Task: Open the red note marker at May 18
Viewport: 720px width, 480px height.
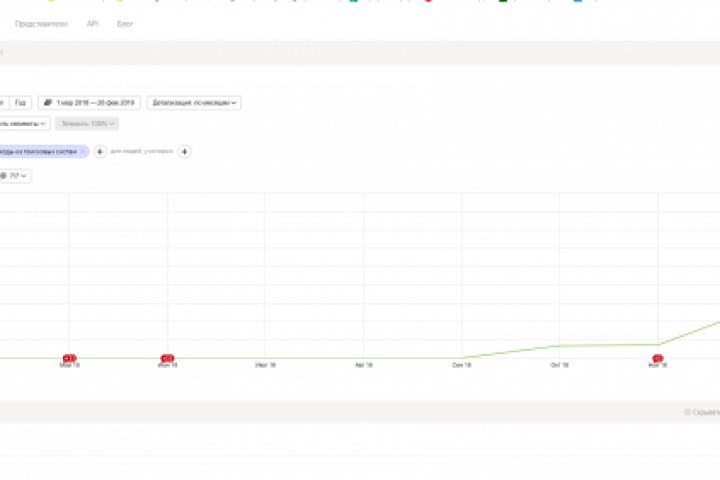Action: pos(69,358)
